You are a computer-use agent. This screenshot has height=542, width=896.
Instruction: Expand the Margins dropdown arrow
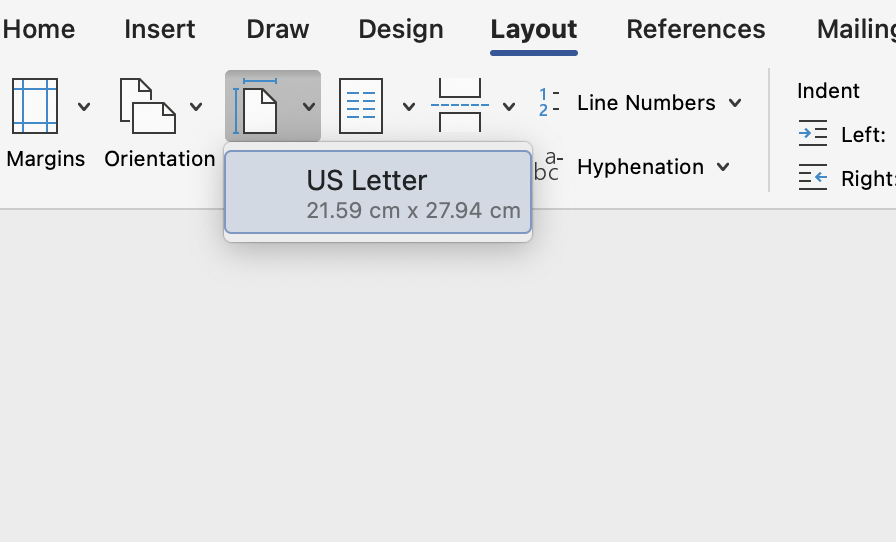pos(84,106)
